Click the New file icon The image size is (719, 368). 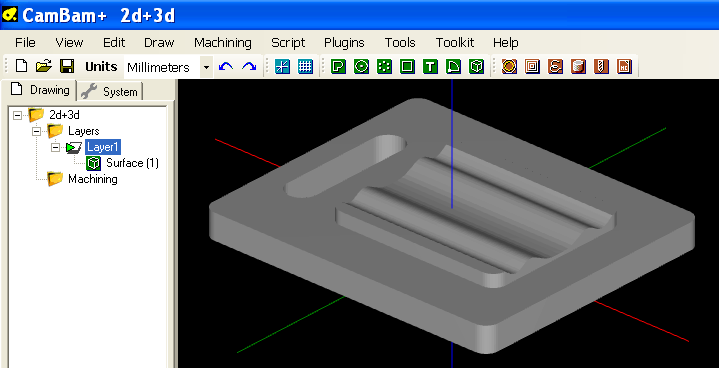21,66
